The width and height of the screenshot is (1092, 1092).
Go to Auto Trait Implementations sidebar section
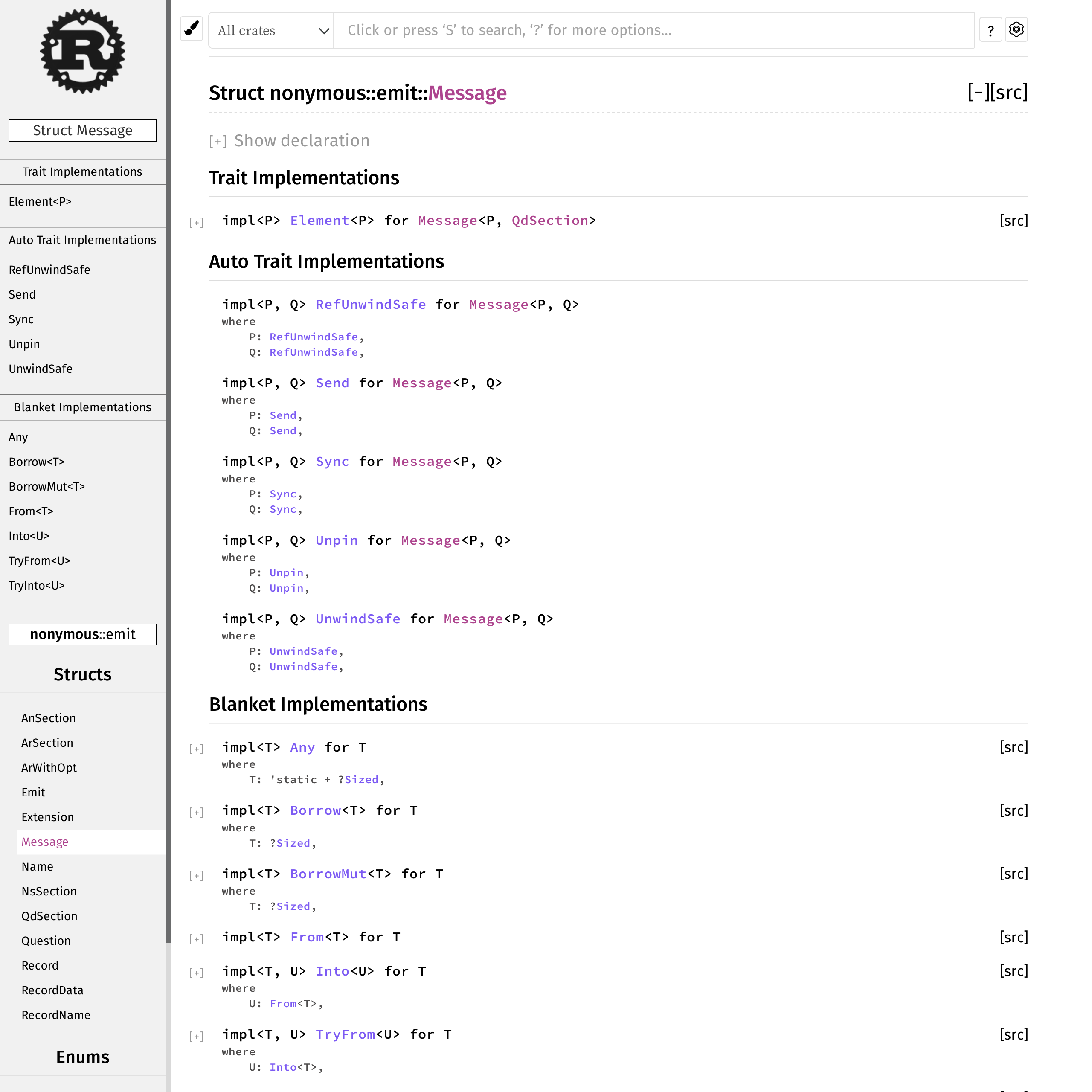[82, 240]
